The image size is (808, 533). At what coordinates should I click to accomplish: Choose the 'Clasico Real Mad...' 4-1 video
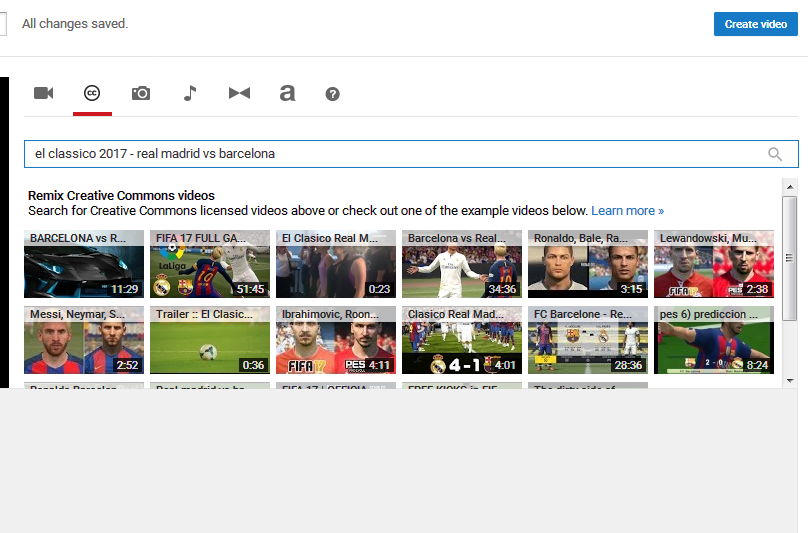click(x=462, y=340)
